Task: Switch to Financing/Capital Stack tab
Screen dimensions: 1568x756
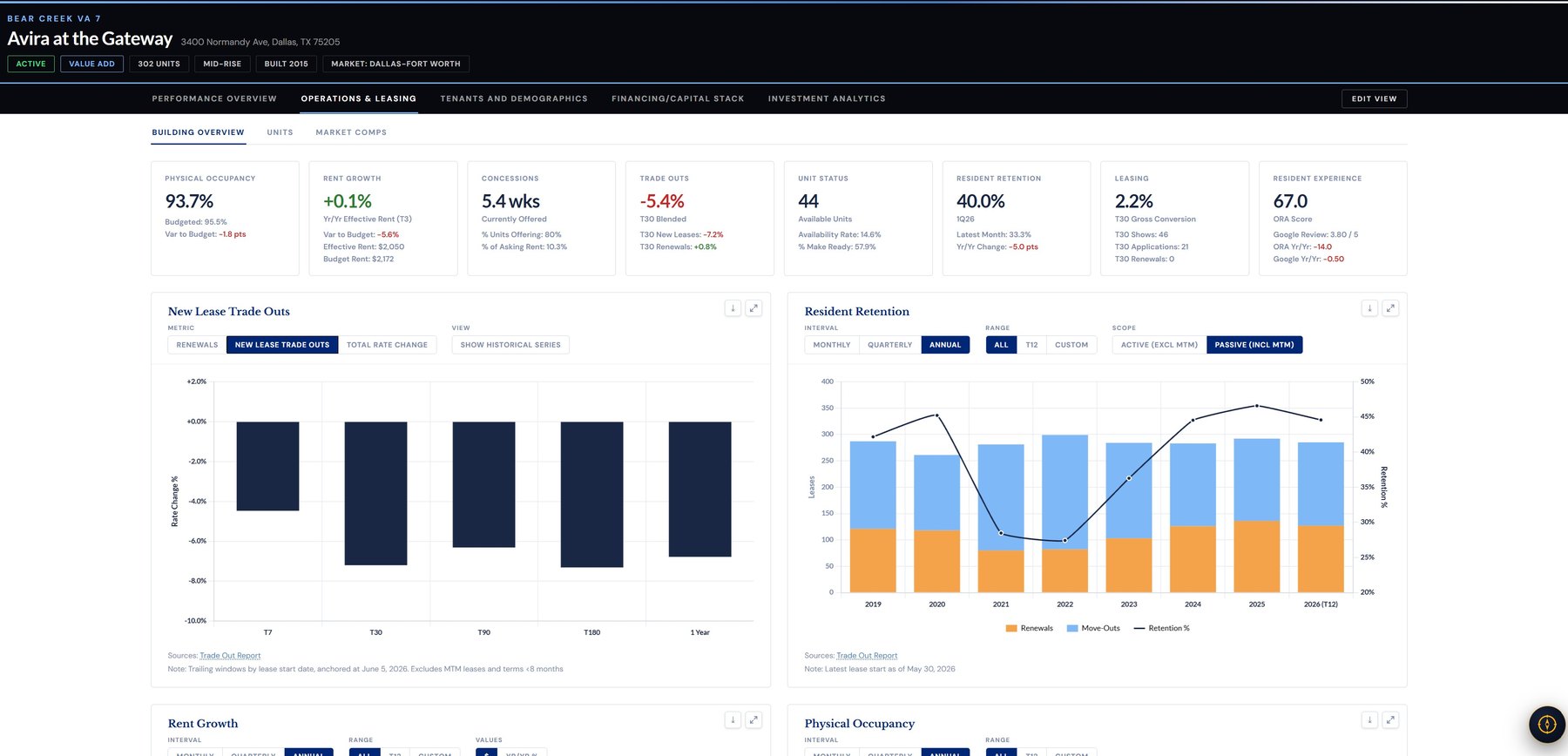Action: pyautogui.click(x=678, y=98)
